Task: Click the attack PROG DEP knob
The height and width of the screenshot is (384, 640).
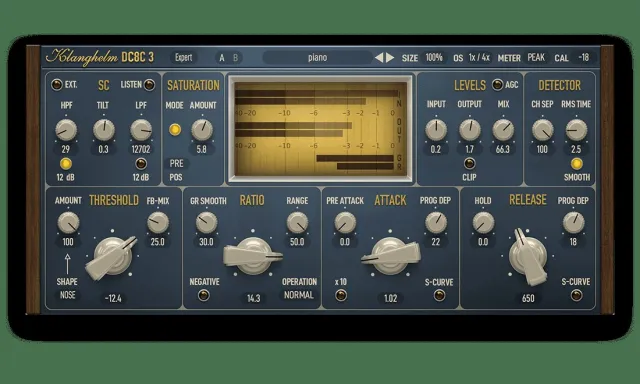Action: coord(436,222)
